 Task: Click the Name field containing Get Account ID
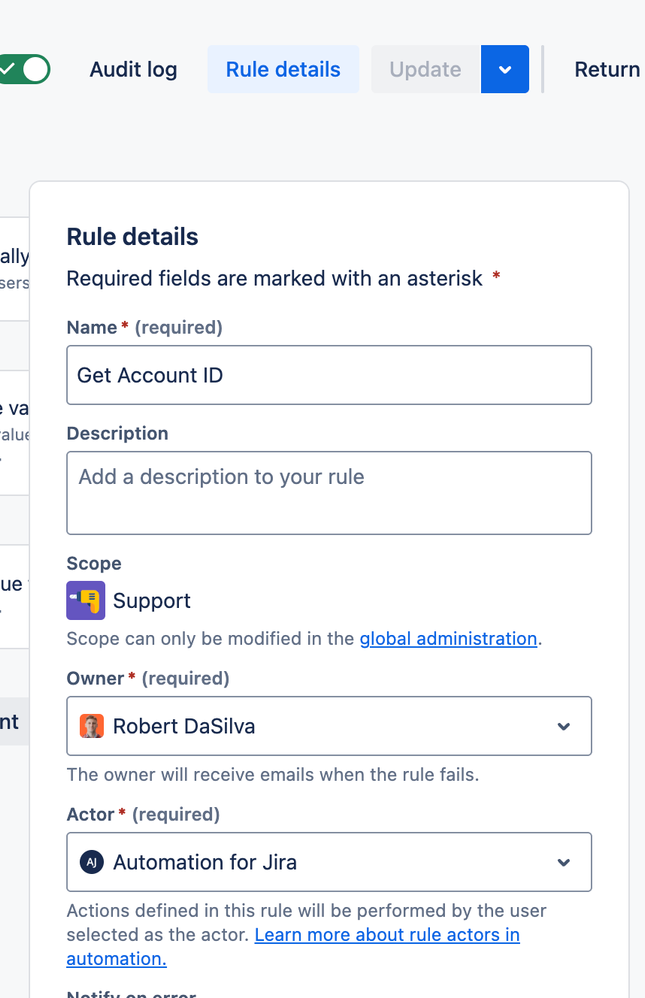(x=329, y=375)
